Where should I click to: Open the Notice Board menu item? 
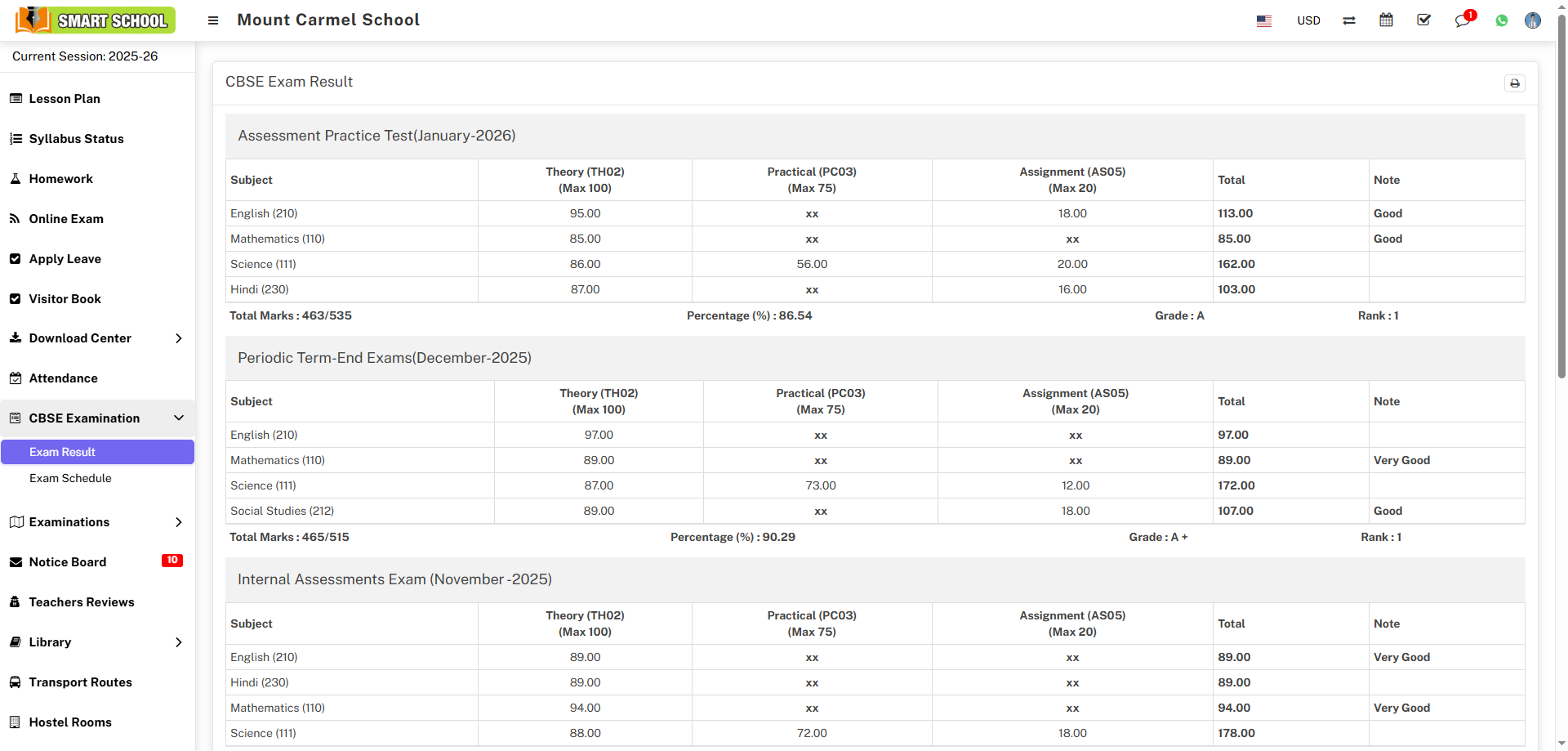(68, 562)
